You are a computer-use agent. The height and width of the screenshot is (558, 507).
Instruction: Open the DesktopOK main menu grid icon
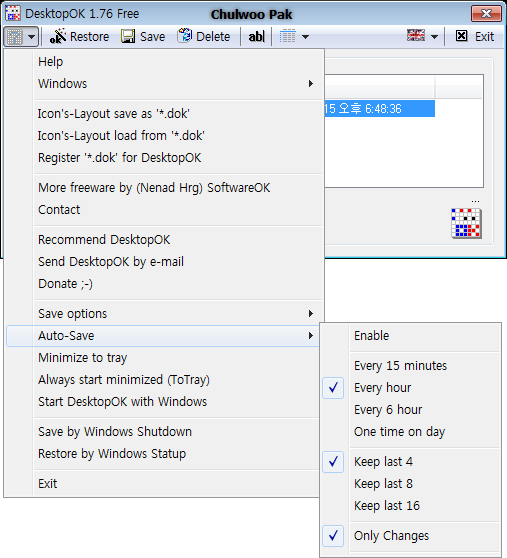[15, 37]
